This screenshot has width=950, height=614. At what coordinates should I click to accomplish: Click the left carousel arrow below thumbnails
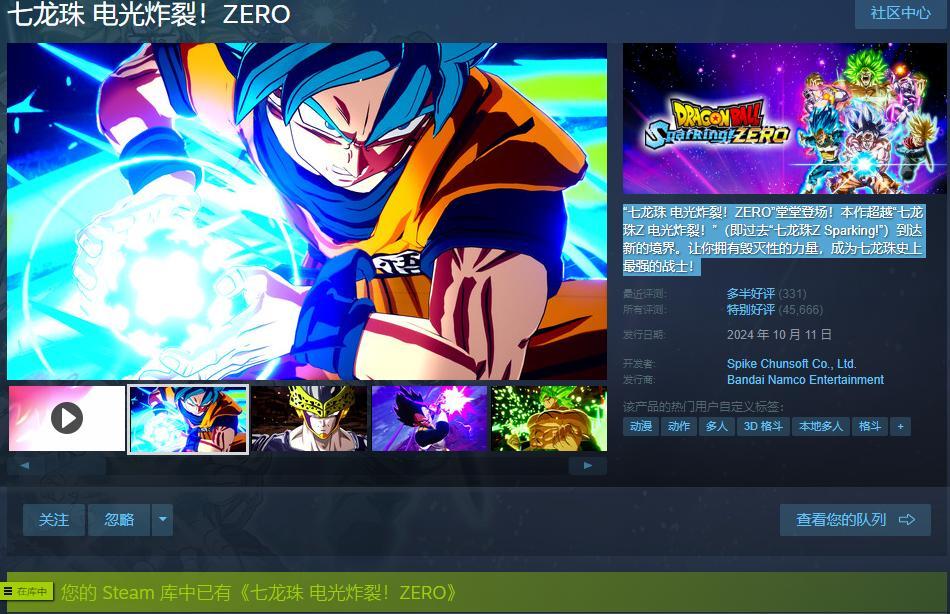coord(25,466)
